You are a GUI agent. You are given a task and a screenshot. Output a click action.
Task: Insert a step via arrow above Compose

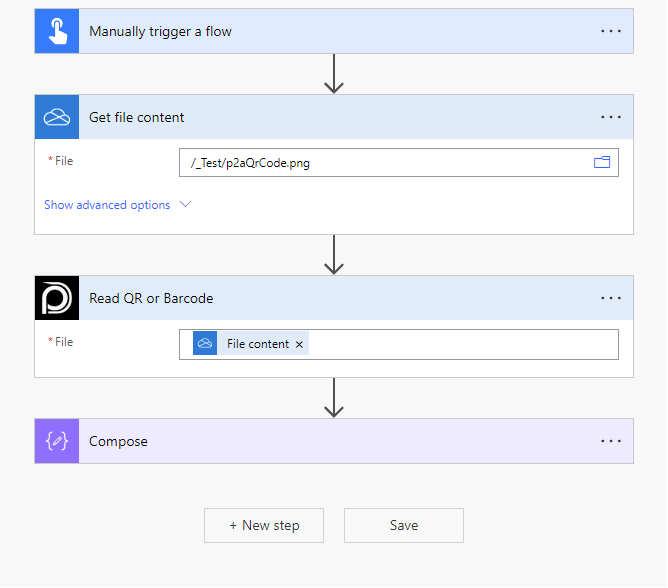point(334,398)
